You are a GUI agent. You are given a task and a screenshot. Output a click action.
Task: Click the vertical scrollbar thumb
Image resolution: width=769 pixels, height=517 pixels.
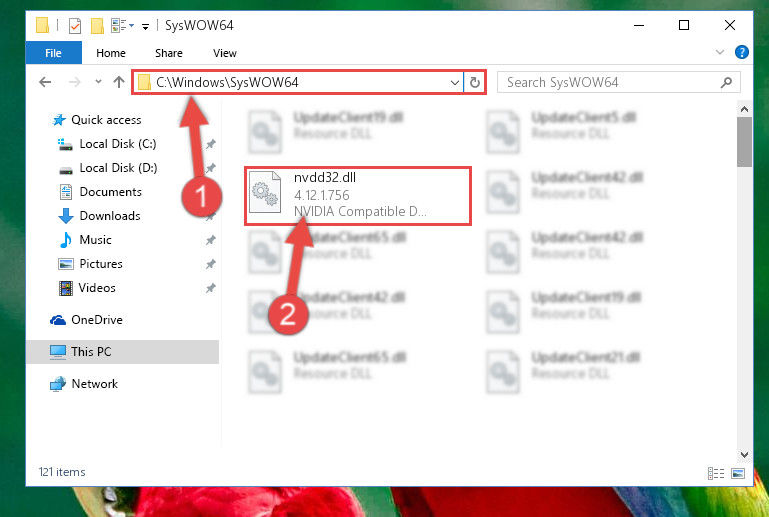pos(744,141)
